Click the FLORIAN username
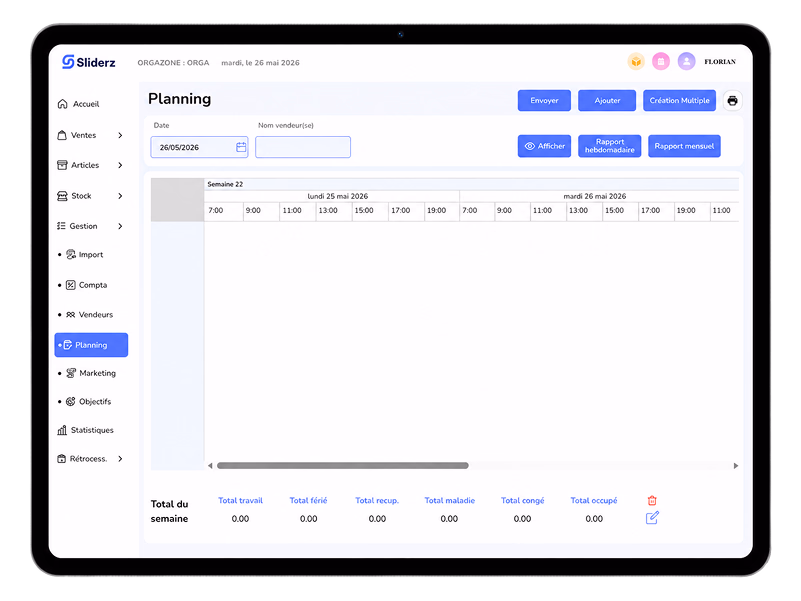Screen dimensions: 801x601 pyautogui.click(x=720, y=62)
